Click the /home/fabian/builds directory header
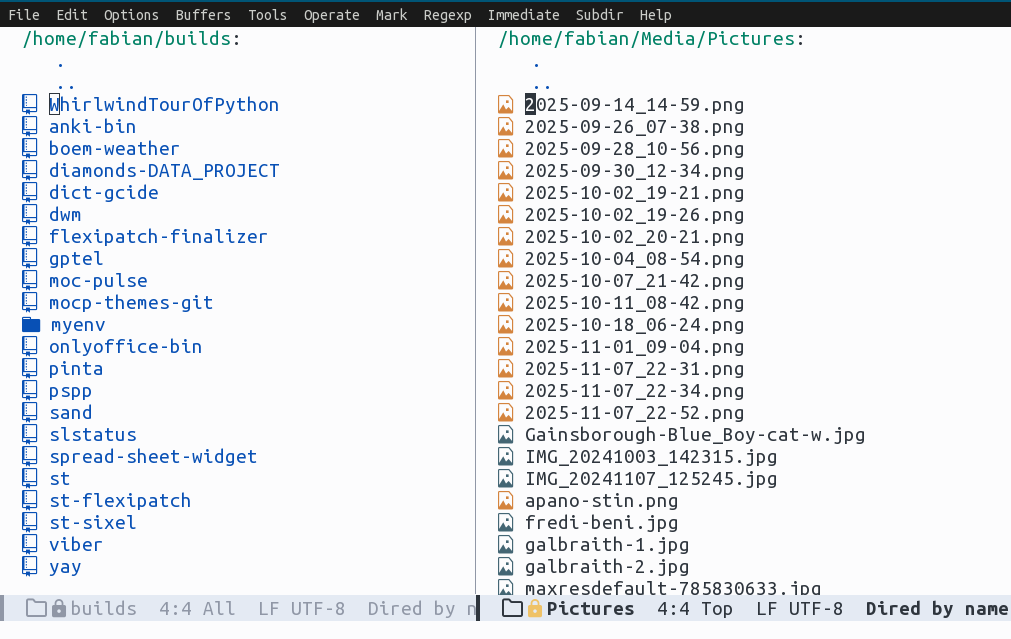The image size is (1011, 639). 129,39
